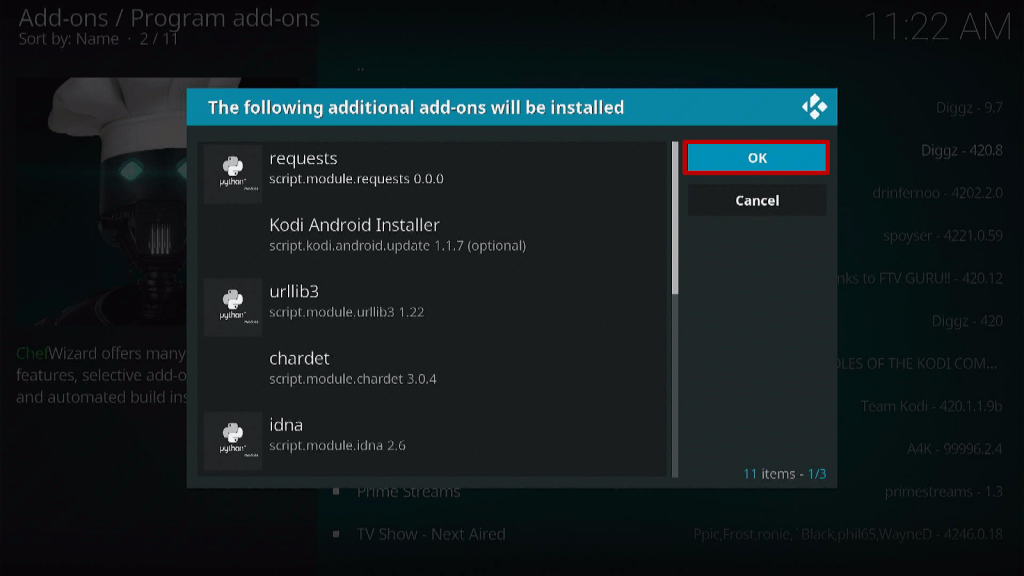Screen dimensions: 1024x576
Task: Click the 'spoyser - 4221.0.59' background entry
Action: (942, 235)
